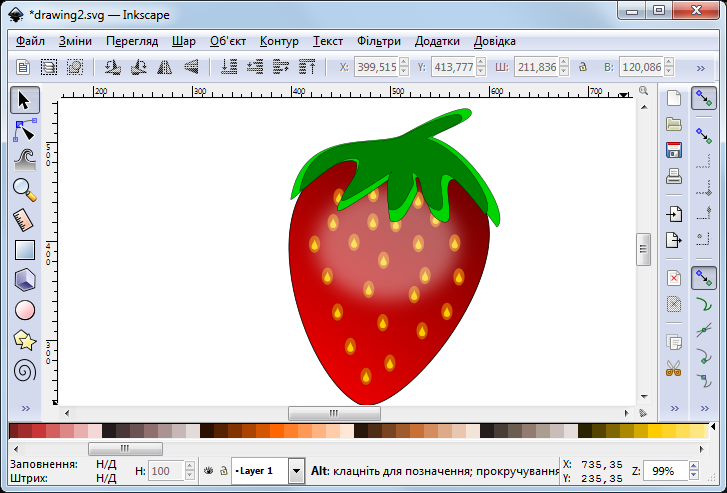Pick the Star and polygon tool
The image size is (727, 493).
tap(25, 340)
